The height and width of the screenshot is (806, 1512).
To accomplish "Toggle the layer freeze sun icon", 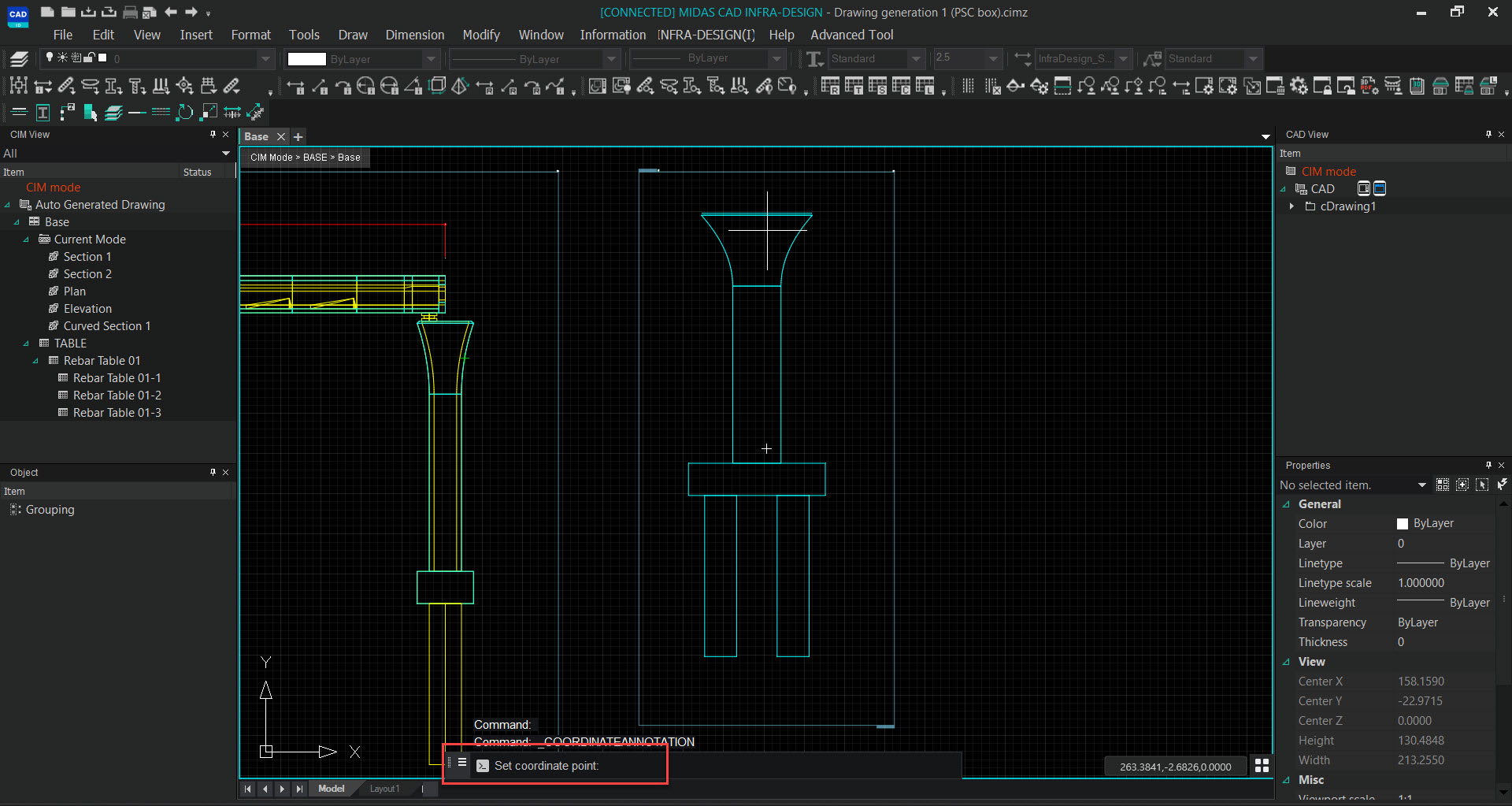I will tap(62, 58).
